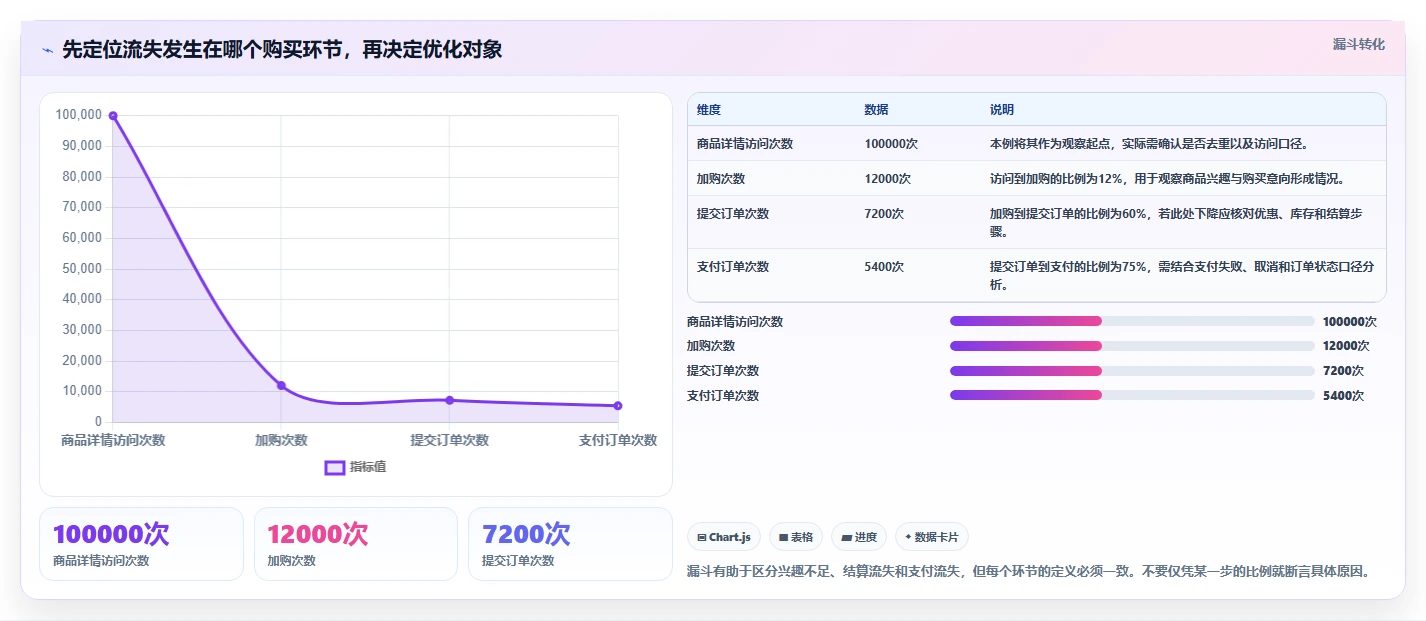Click the chart data point above the 加购次数 axis label
The width and height of the screenshot is (1426, 621).
pyautogui.click(x=281, y=385)
